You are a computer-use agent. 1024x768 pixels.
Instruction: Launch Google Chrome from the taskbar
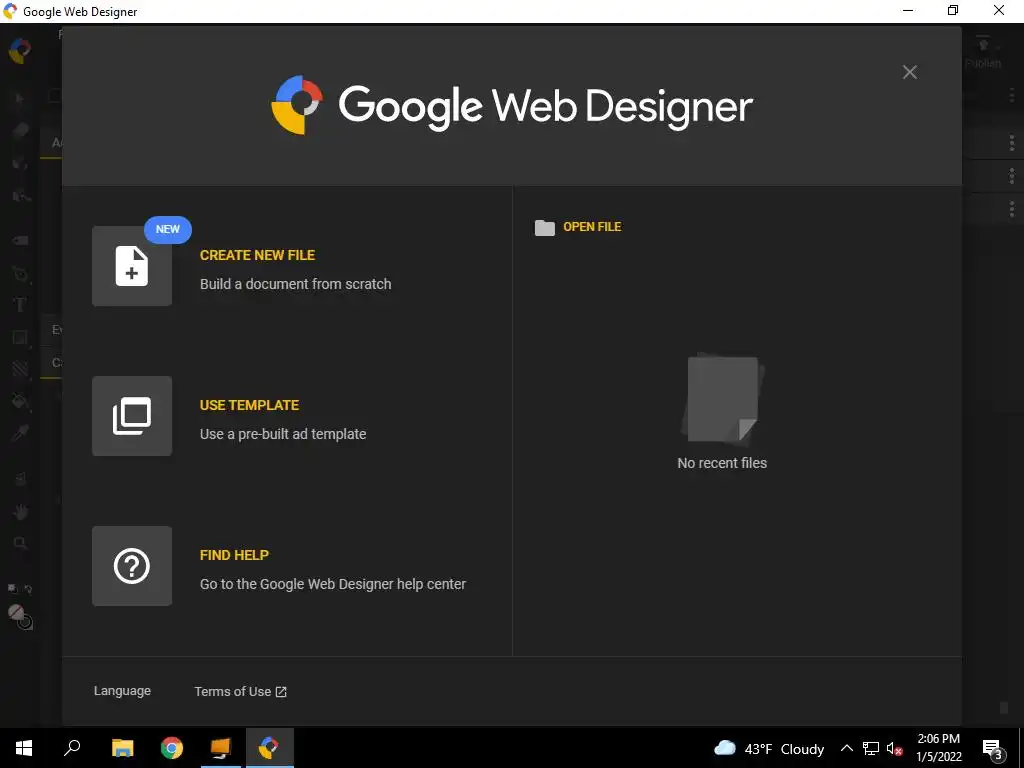point(172,748)
